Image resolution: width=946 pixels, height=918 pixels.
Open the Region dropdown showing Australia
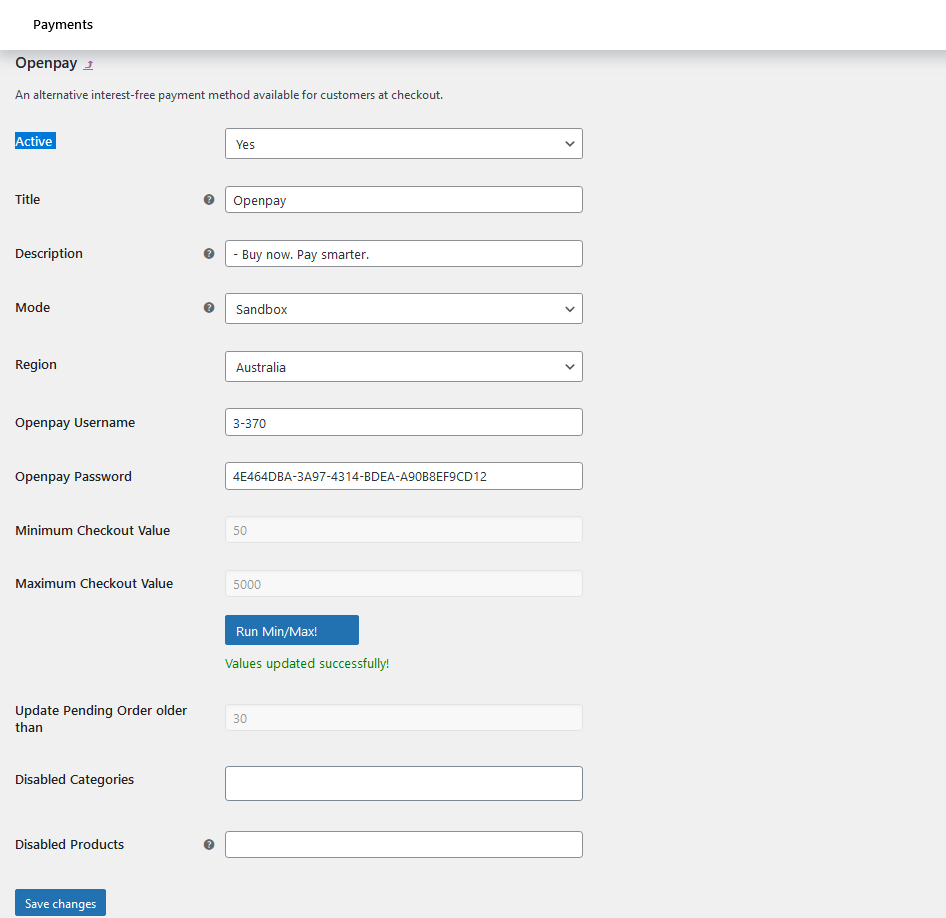(403, 367)
